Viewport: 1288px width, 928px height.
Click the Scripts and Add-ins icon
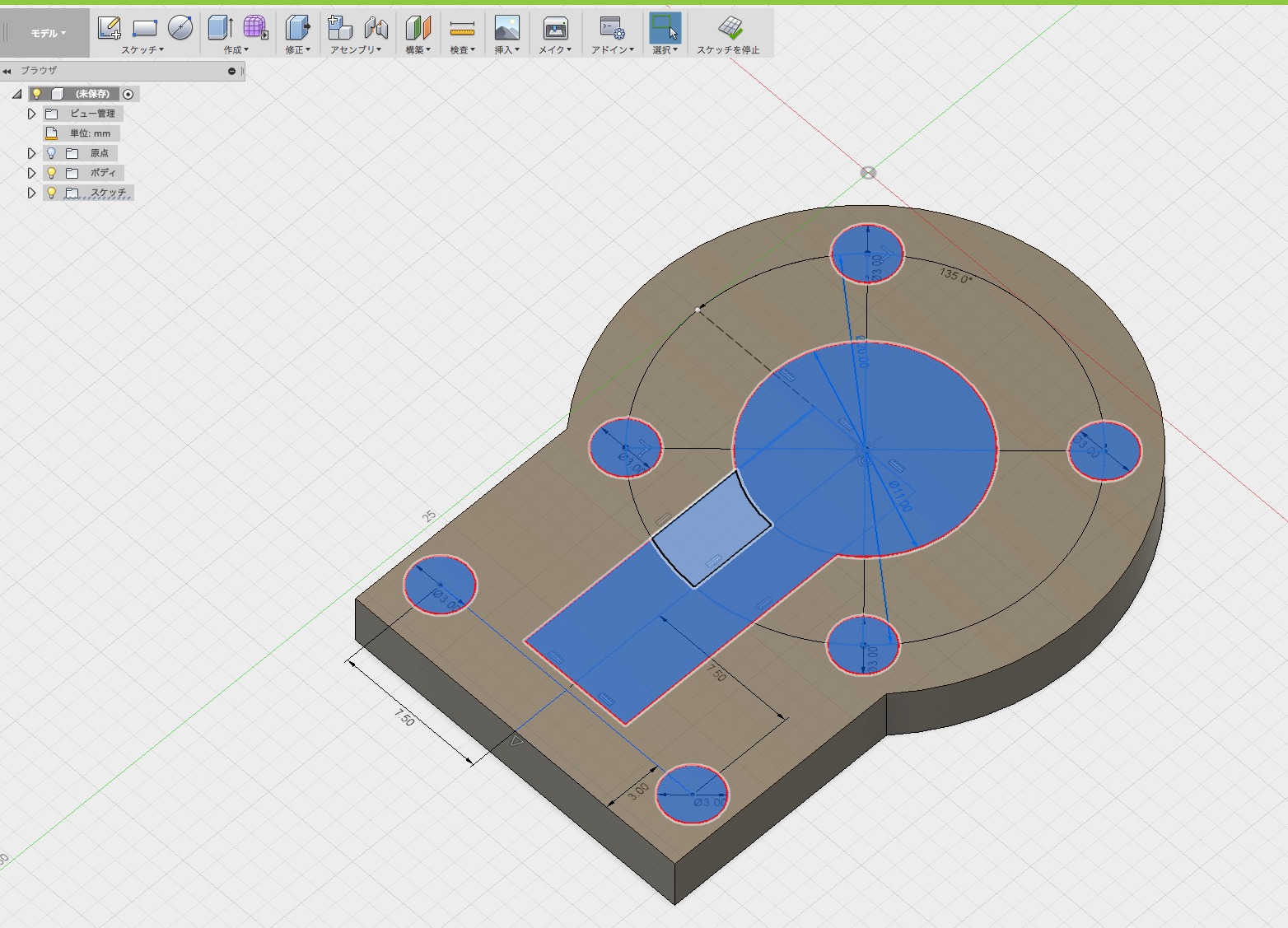coord(612,29)
